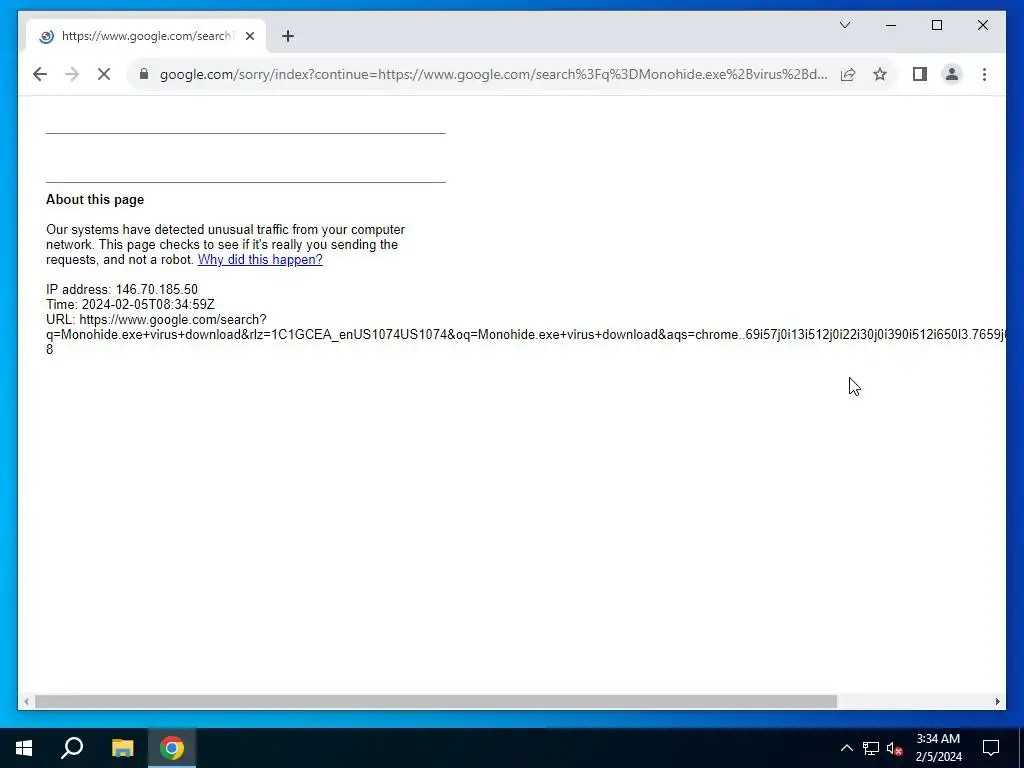Select the google.com/search tab
The width and height of the screenshot is (1024, 768).
(x=146, y=37)
